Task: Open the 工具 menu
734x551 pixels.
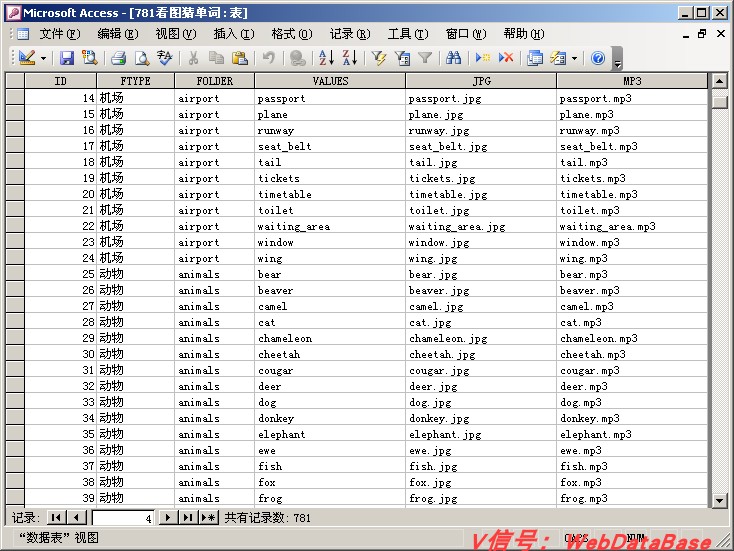Action: click(x=408, y=34)
